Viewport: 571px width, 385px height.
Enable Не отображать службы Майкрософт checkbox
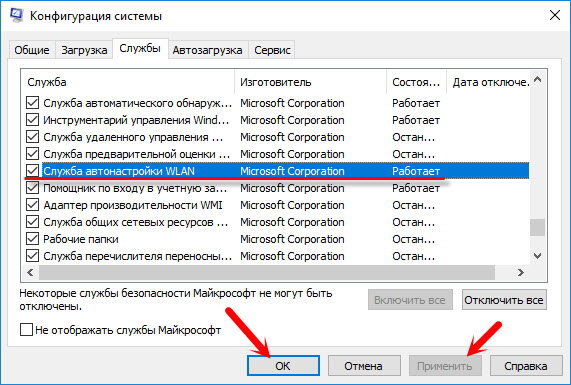tap(27, 330)
